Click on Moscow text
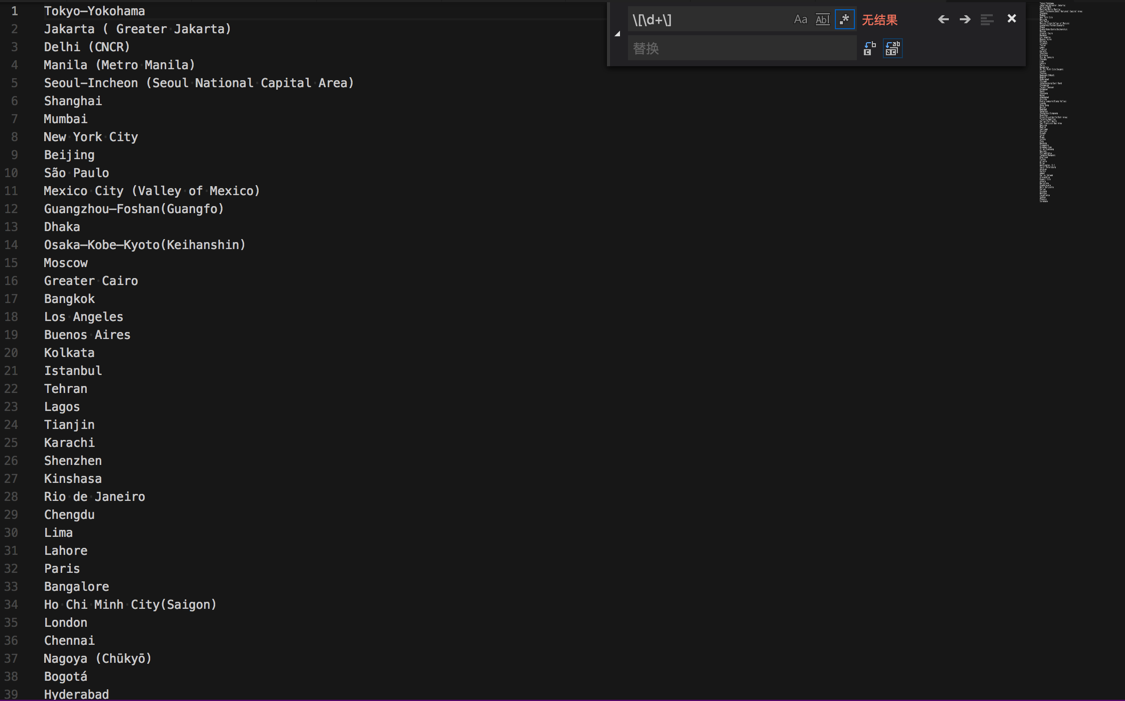This screenshot has height=701, width=1125. click(65, 263)
